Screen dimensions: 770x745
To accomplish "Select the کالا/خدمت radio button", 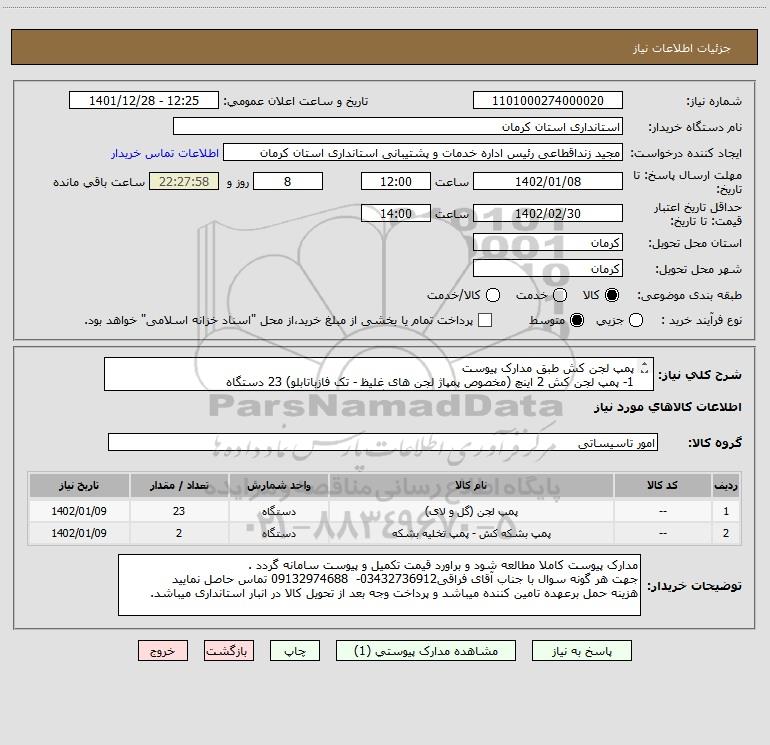I will pos(493,295).
